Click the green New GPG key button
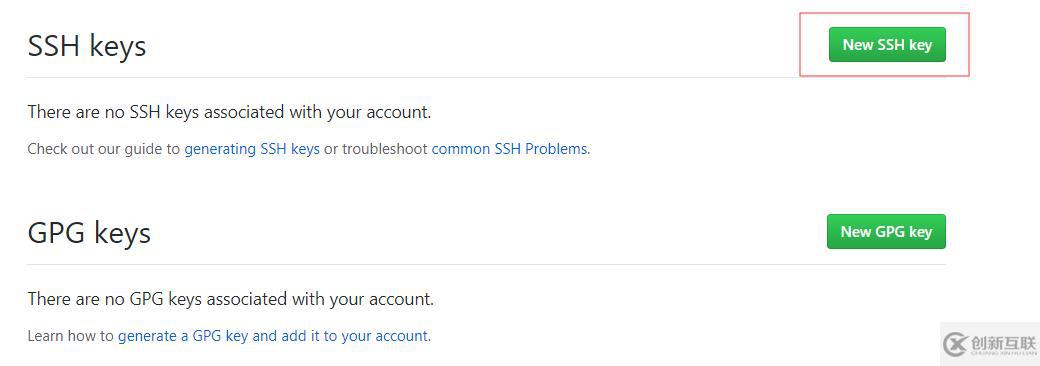 (886, 231)
